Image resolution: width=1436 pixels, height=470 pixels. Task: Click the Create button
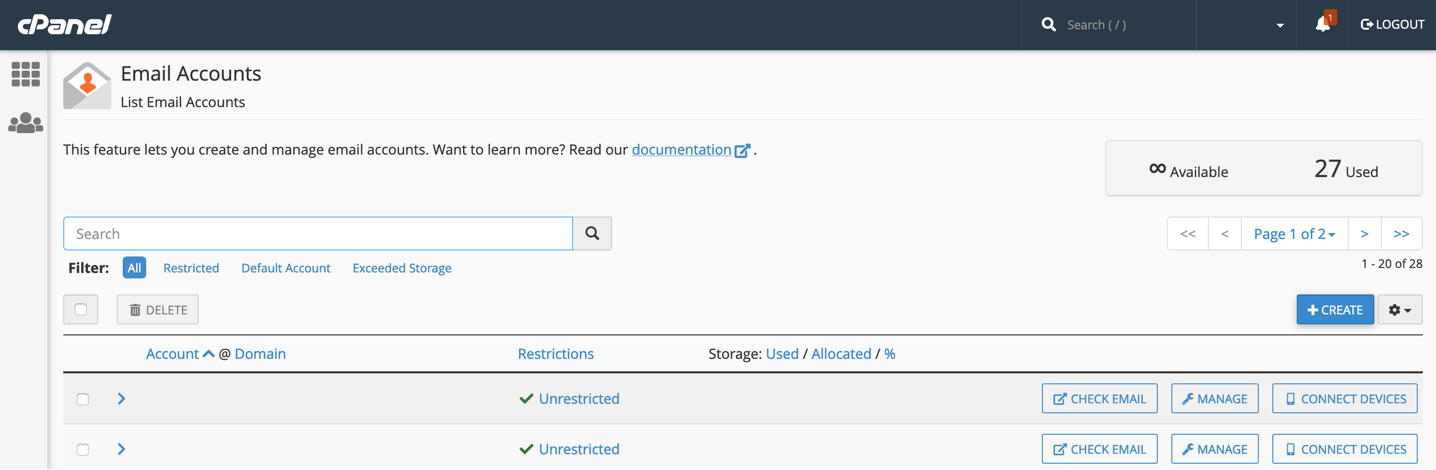click(x=1335, y=310)
